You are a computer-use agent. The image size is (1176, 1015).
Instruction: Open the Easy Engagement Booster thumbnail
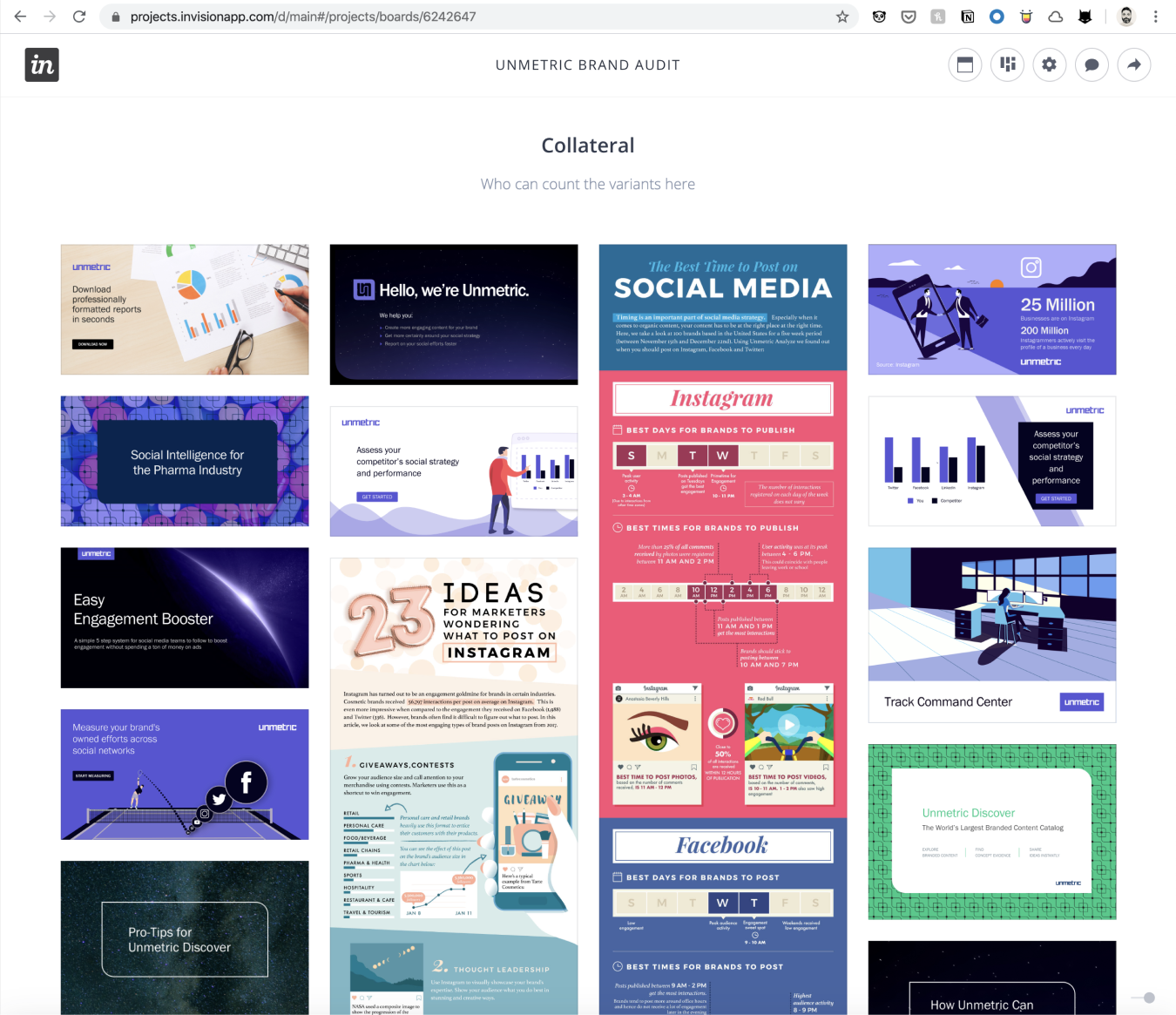(x=185, y=618)
